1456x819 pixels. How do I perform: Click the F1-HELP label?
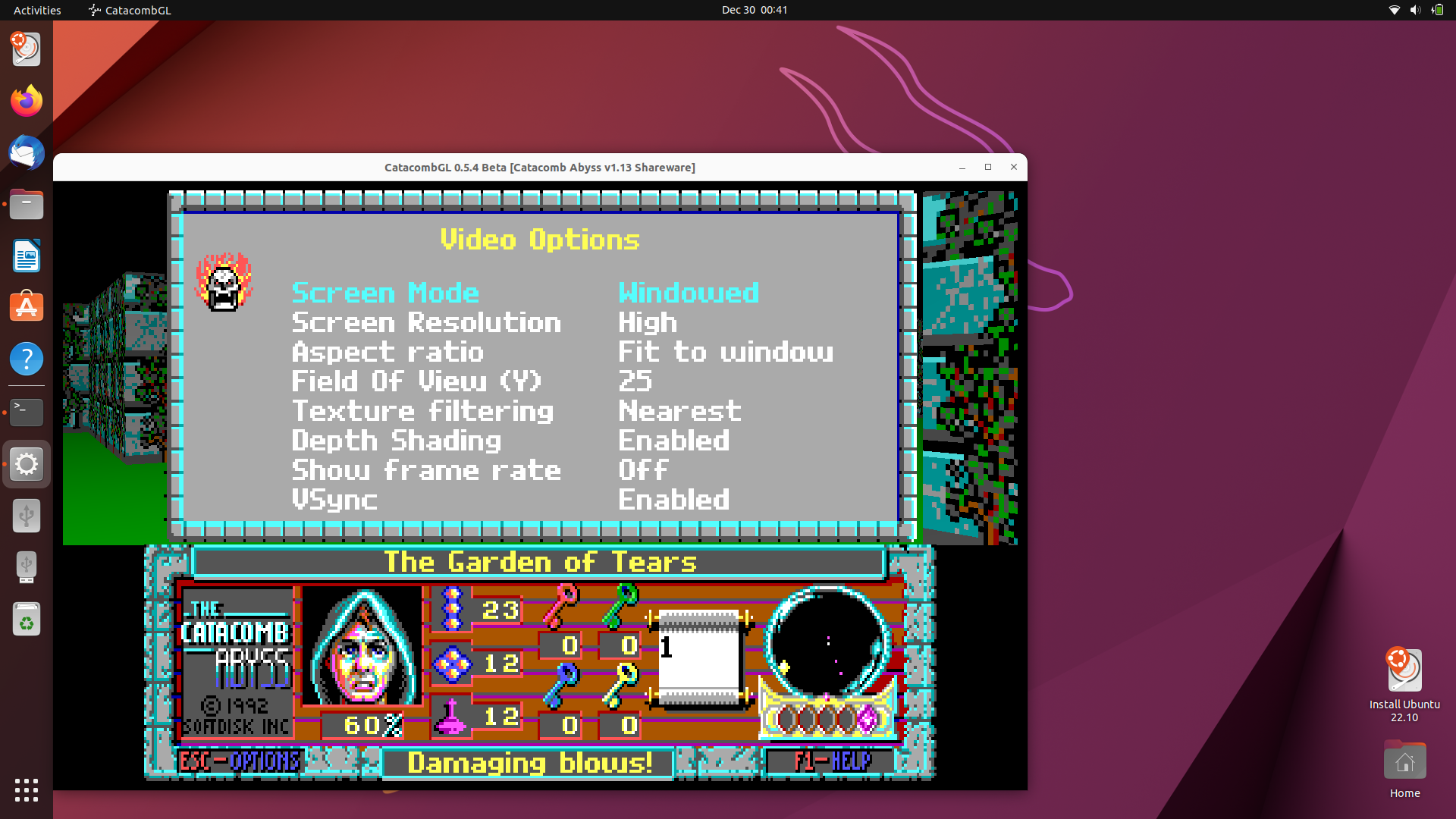click(832, 761)
